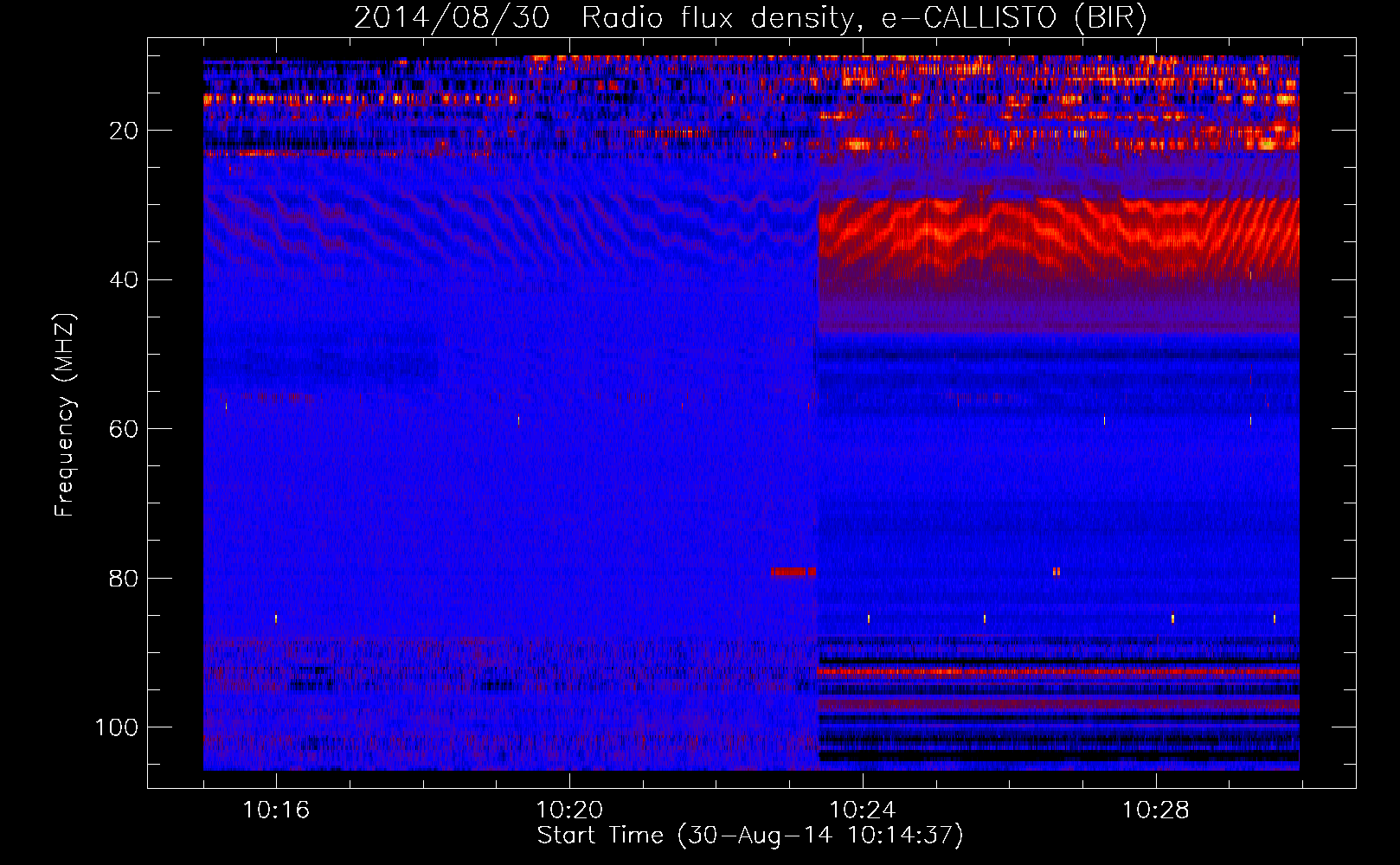Click the plot title 'Radio flux density, e-CALLISTO (BIR)'
Screen dimensions: 1400x865
tap(864, 17)
